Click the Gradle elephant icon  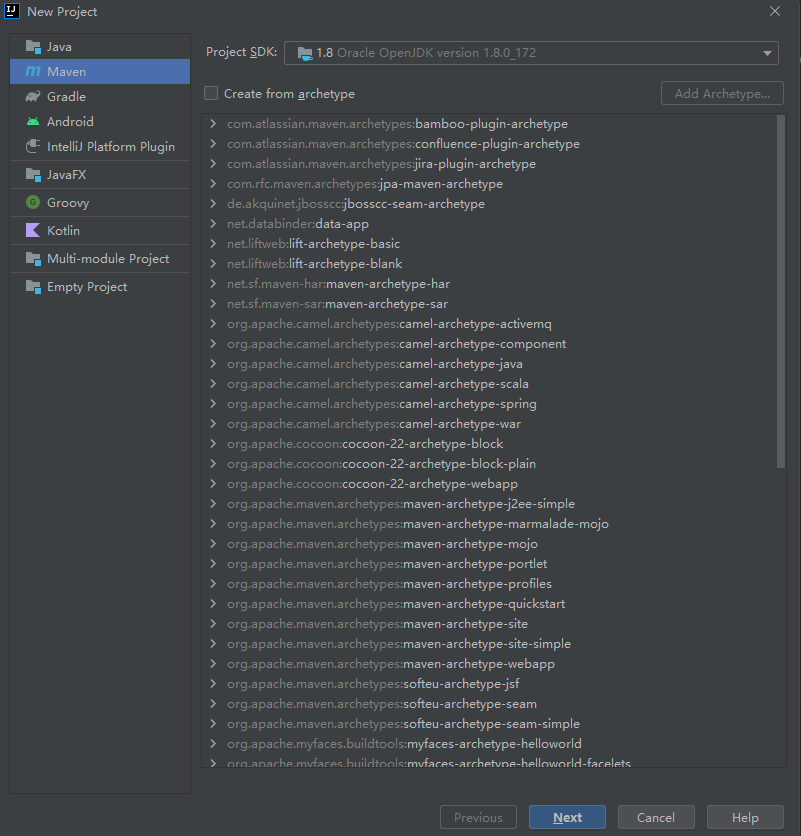click(x=33, y=97)
